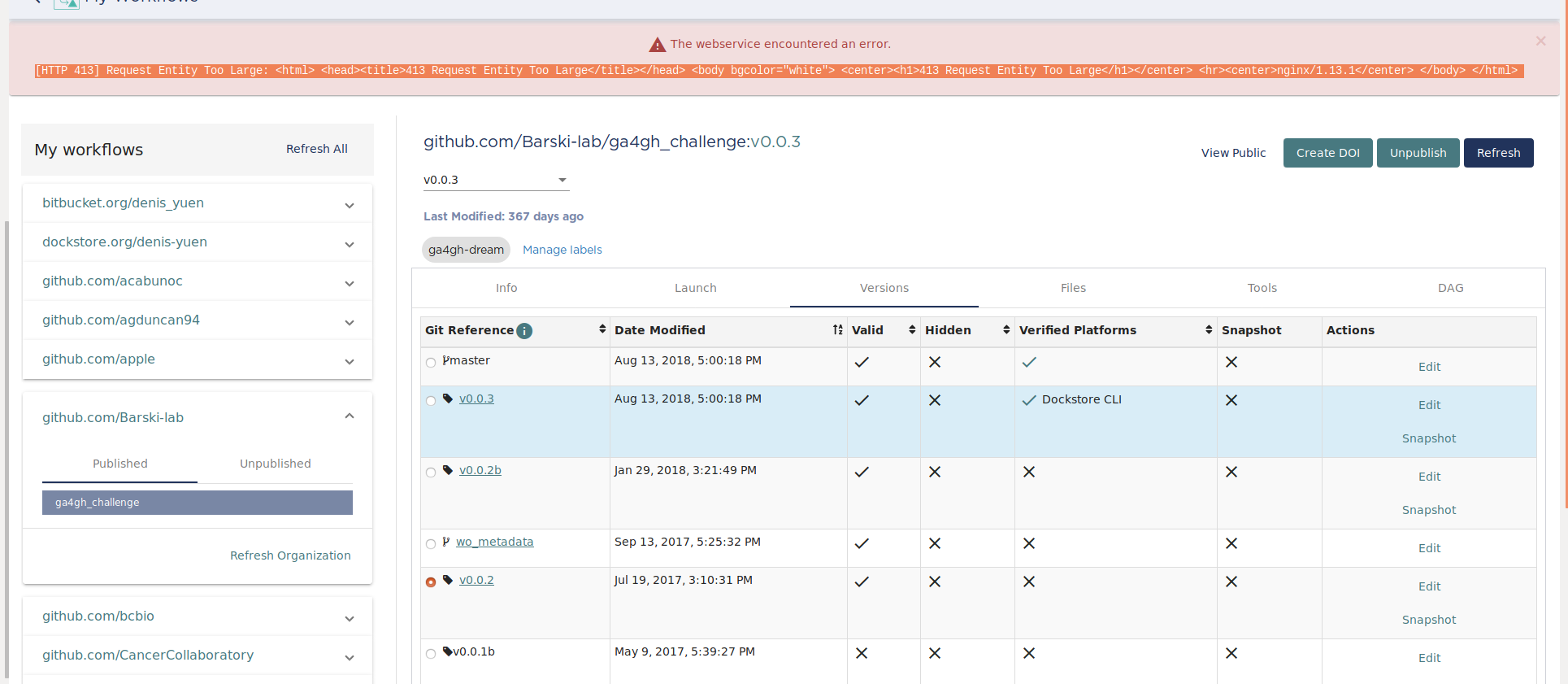Image resolution: width=1568 pixels, height=684 pixels.
Task: Click the Create DOI button
Action: point(1327,153)
